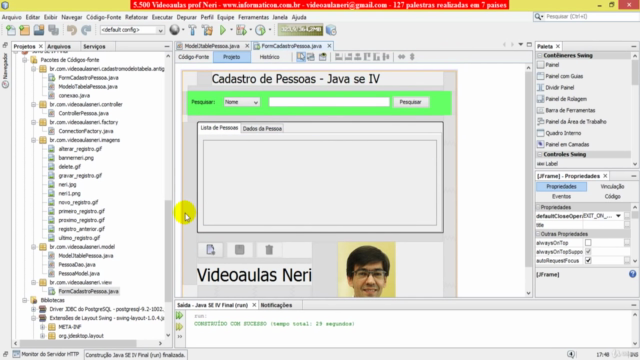Screen dimensions: 640x360
Task: Collapse Pacotes de Códigos-fonte node
Action: pyautogui.click(x=25, y=60)
